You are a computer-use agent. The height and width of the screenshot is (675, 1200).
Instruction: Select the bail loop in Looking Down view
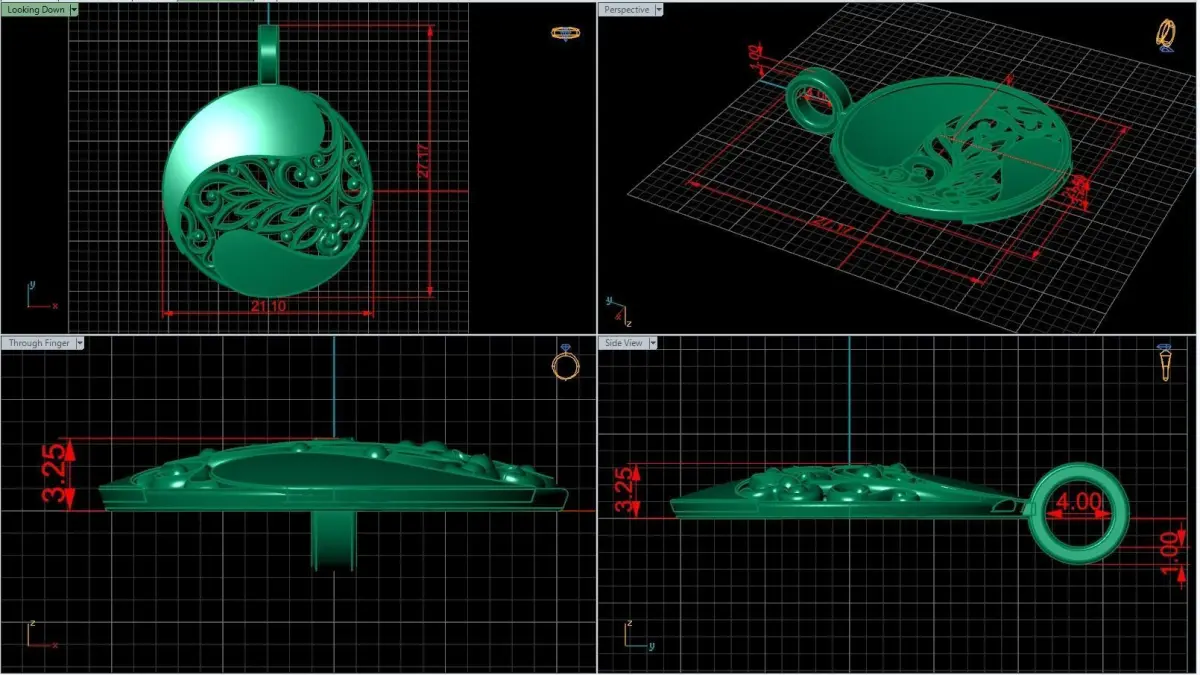click(x=269, y=54)
